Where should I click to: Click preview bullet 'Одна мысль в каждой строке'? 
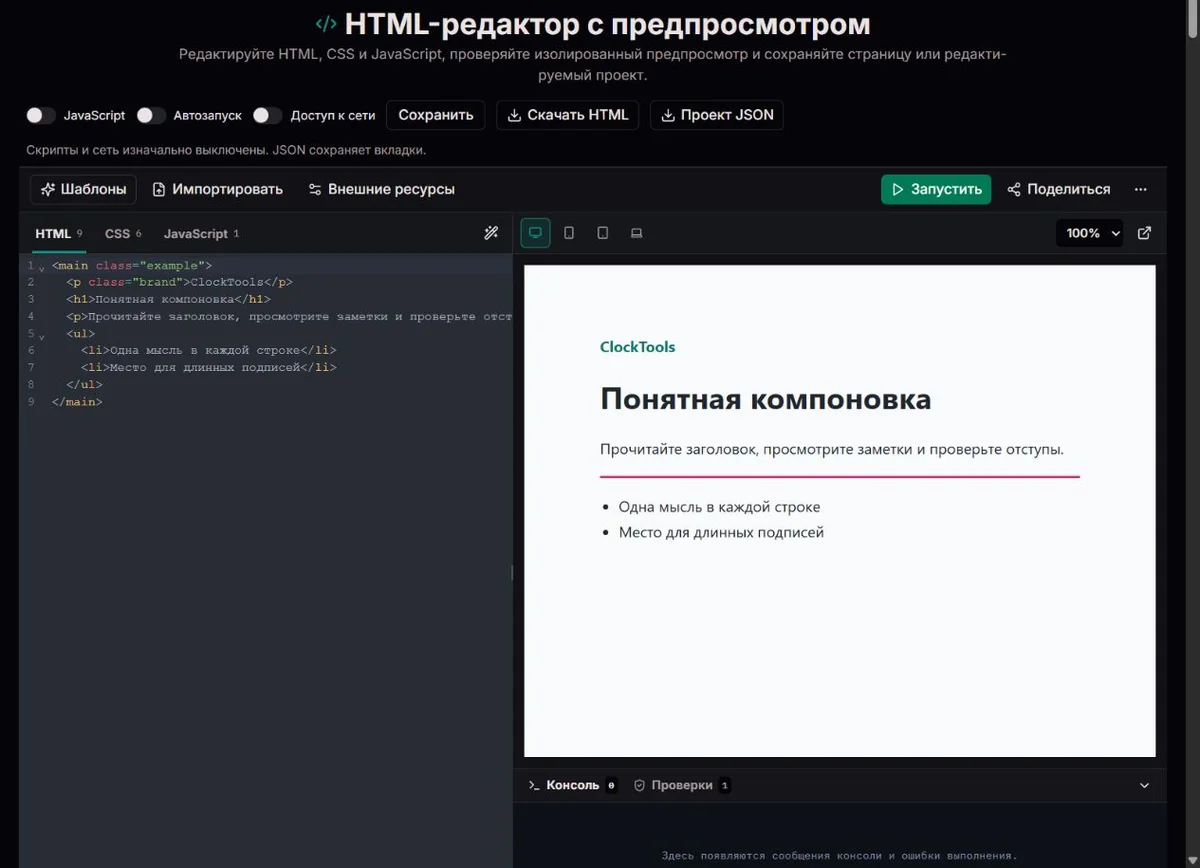[719, 507]
